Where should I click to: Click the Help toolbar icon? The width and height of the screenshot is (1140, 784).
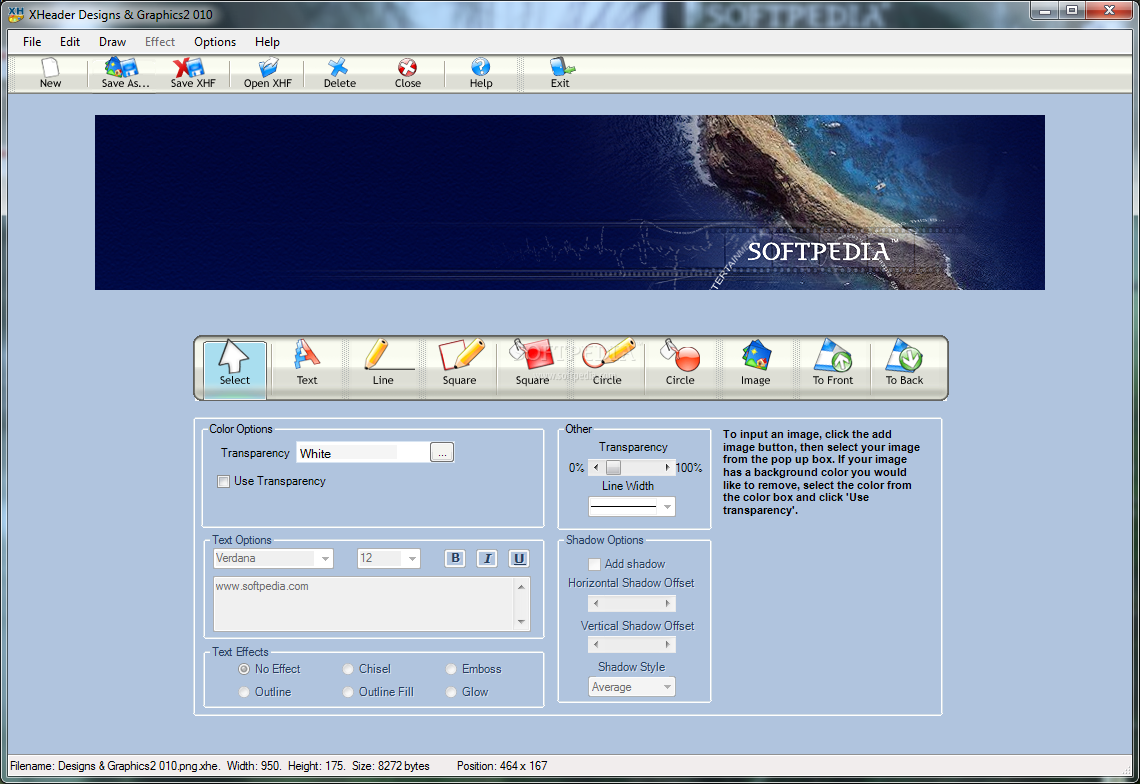[481, 73]
